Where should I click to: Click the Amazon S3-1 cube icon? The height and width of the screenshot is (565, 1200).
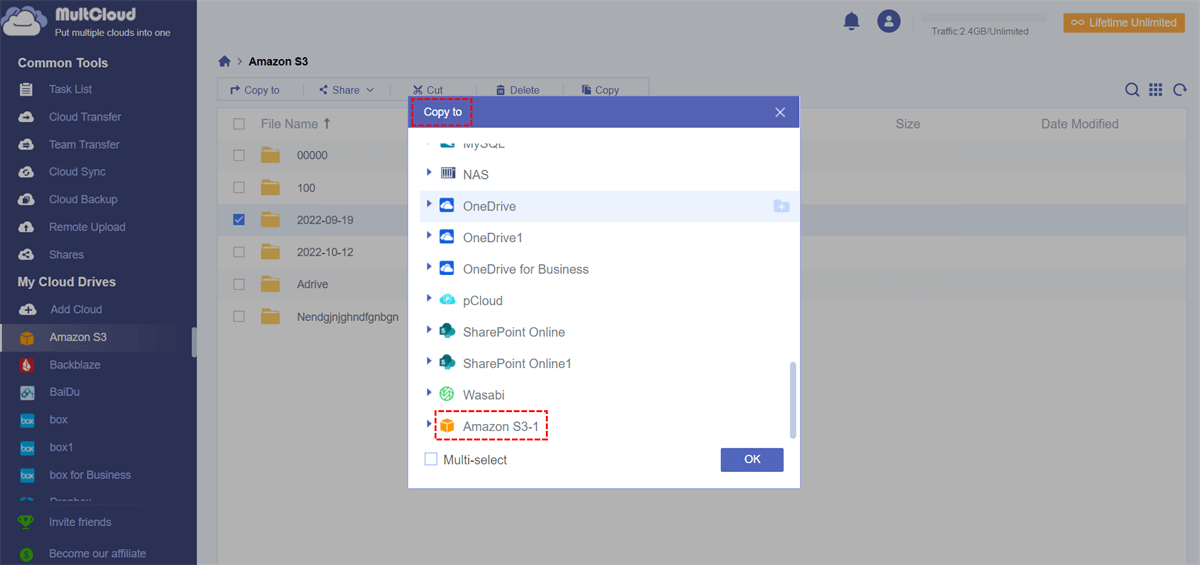tap(447, 426)
